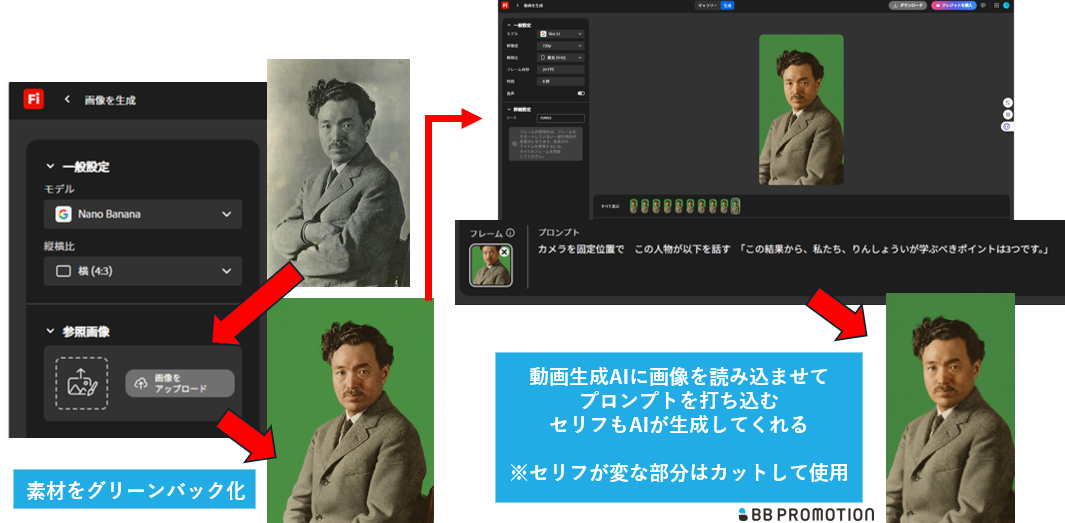This screenshot has width=1065, height=523.
Task: Click the Firefly logo in the left panel
Action: [34, 99]
